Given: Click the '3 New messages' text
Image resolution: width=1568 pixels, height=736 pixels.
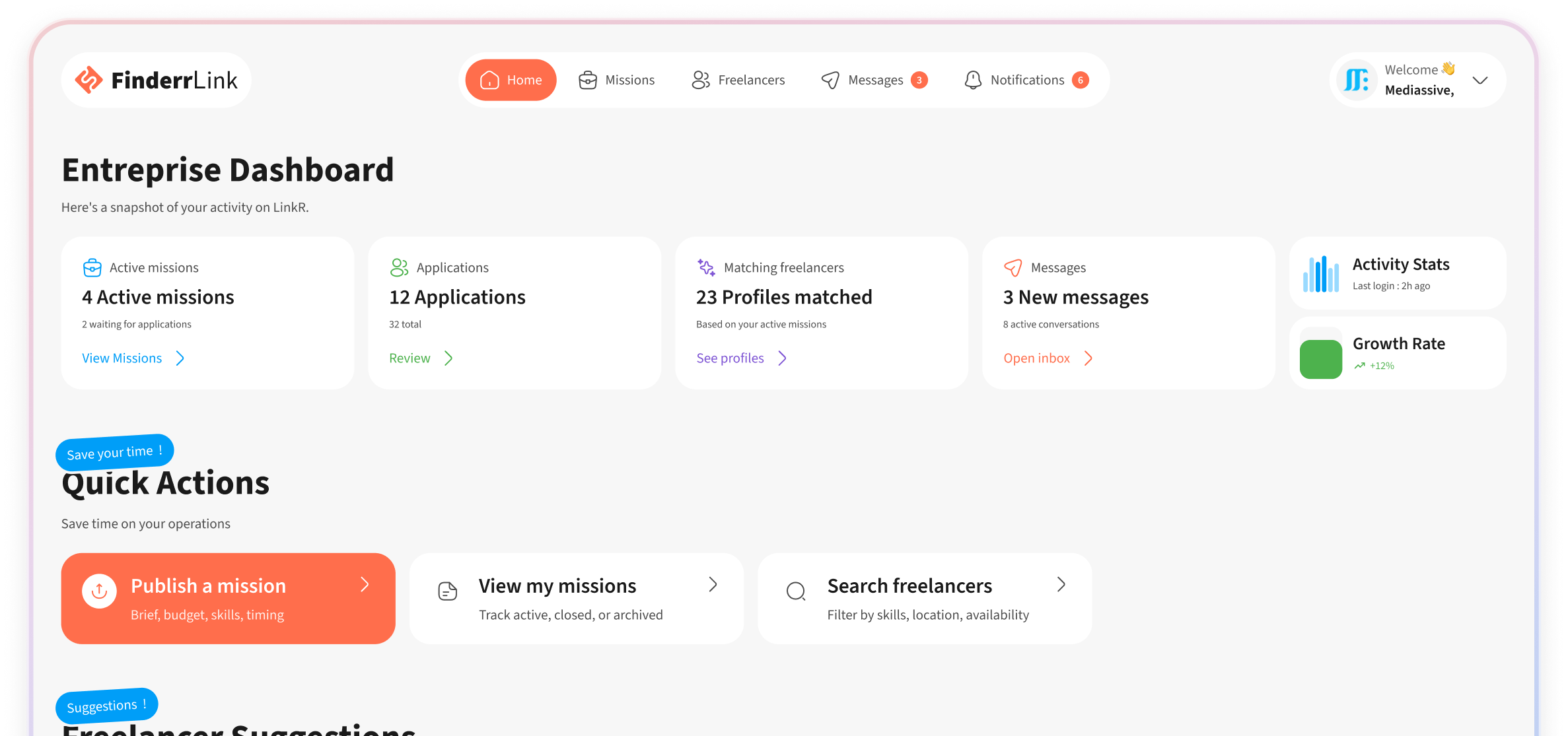Looking at the screenshot, I should tap(1076, 297).
